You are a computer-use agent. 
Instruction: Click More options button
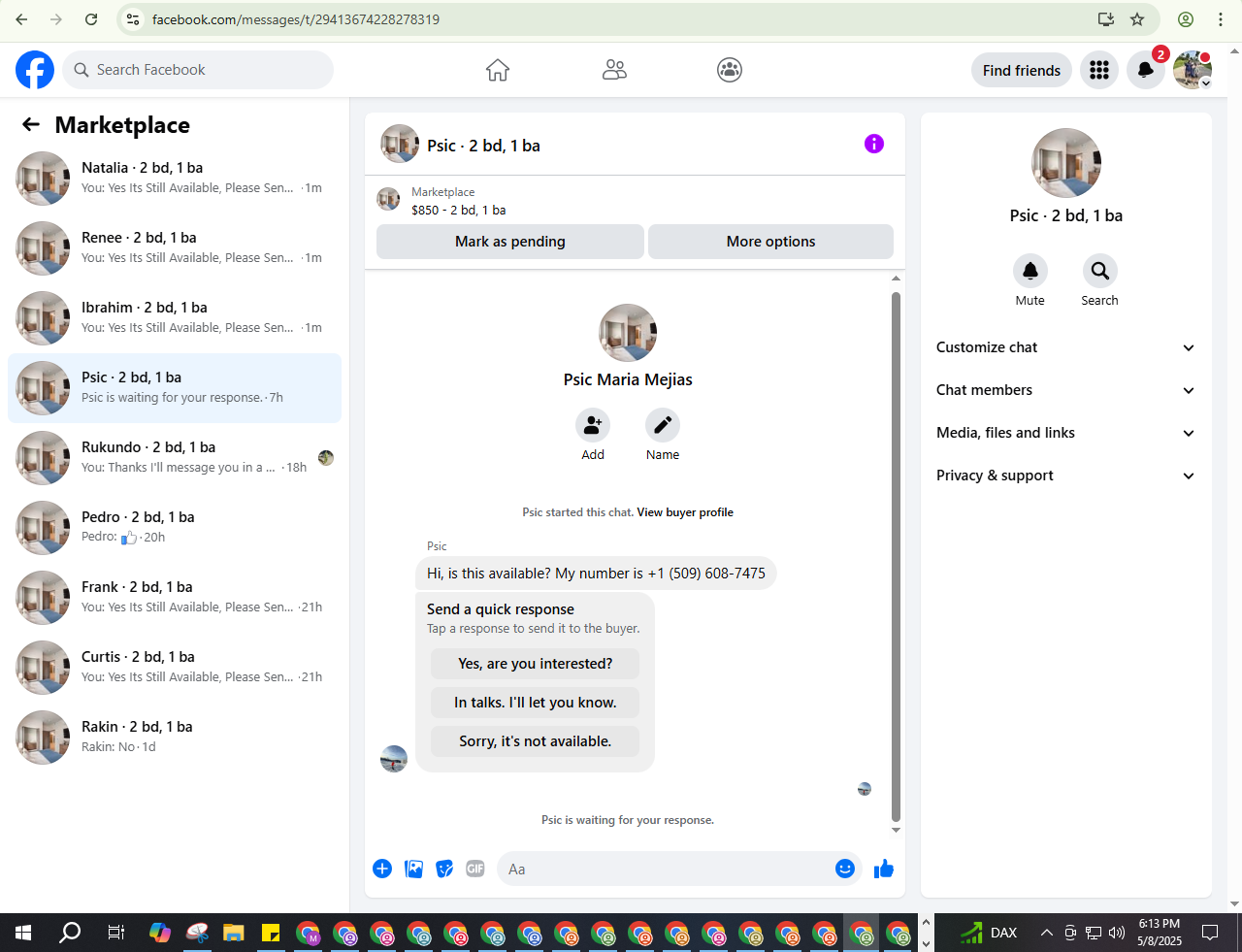pyautogui.click(x=770, y=242)
